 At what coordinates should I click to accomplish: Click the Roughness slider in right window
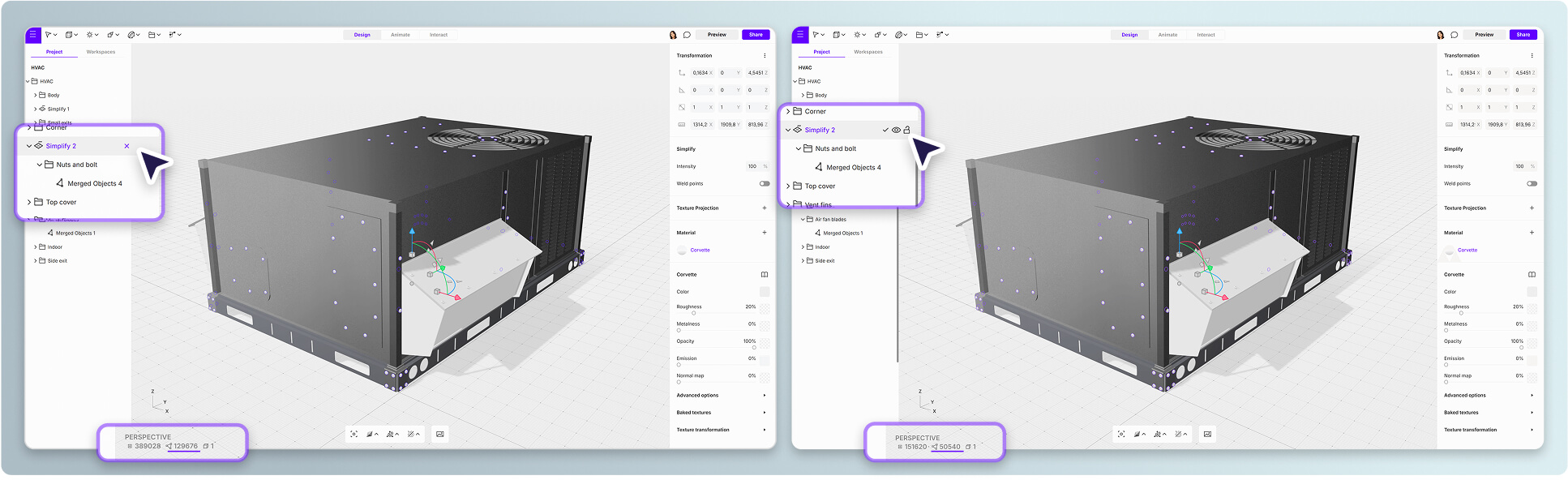coord(1461,313)
